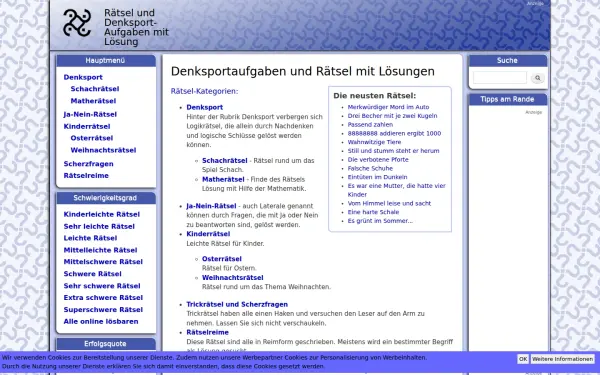Open Weihnachtsrätsel link in main content
This screenshot has height=375, width=600.
click(233, 278)
